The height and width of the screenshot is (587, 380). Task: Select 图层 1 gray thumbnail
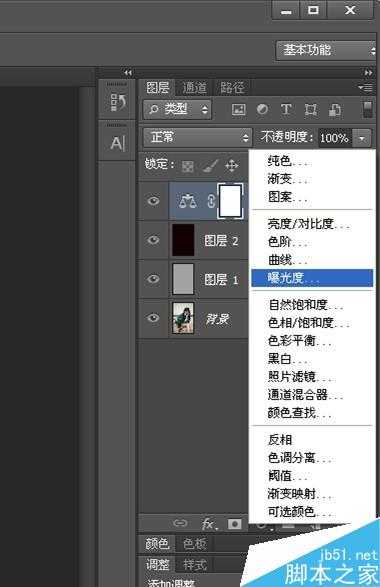pyautogui.click(x=183, y=279)
